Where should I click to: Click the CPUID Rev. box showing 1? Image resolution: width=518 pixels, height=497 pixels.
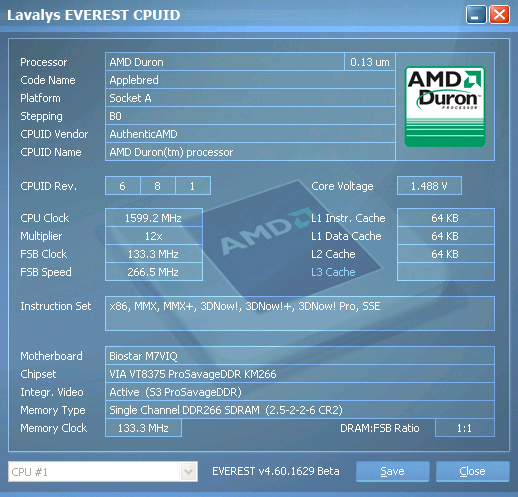(193, 186)
